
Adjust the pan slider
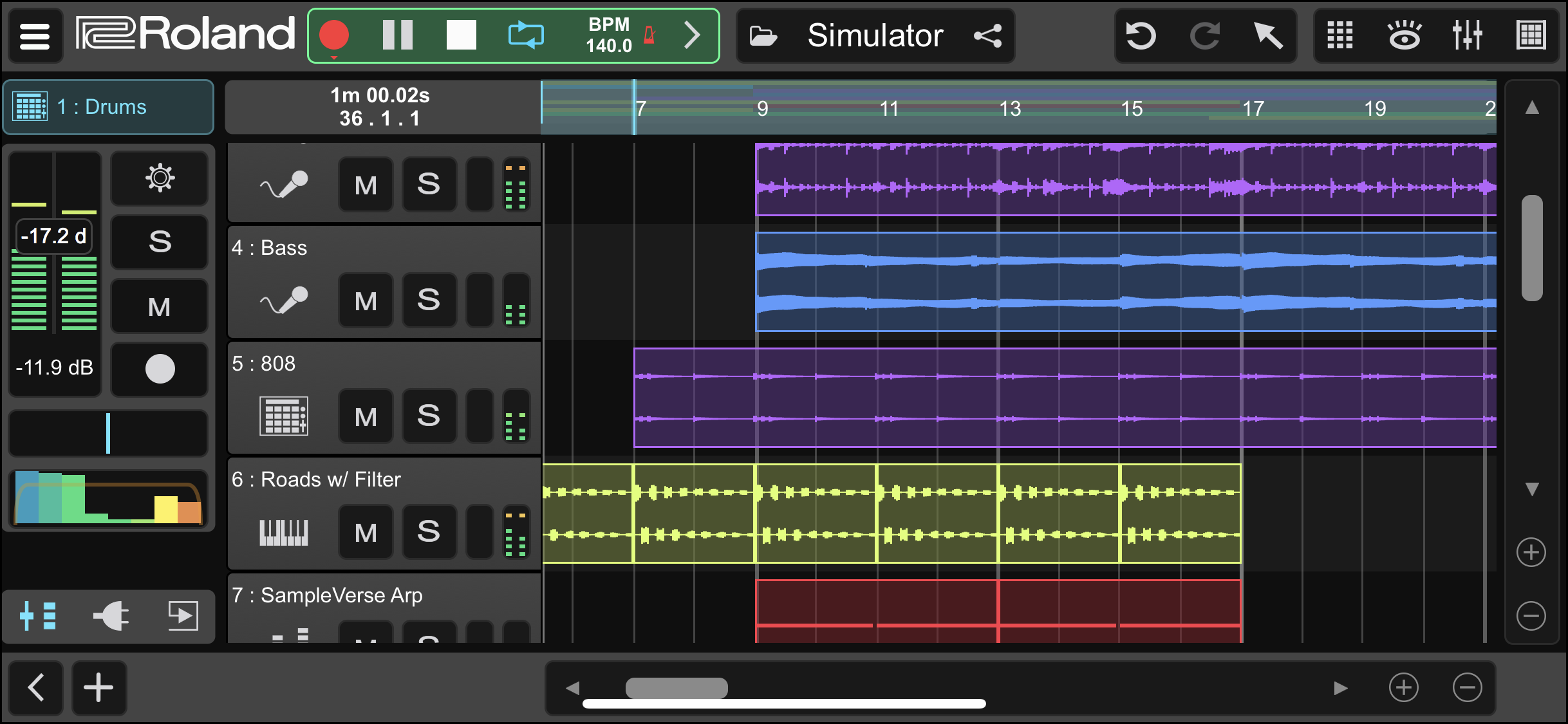pos(108,434)
